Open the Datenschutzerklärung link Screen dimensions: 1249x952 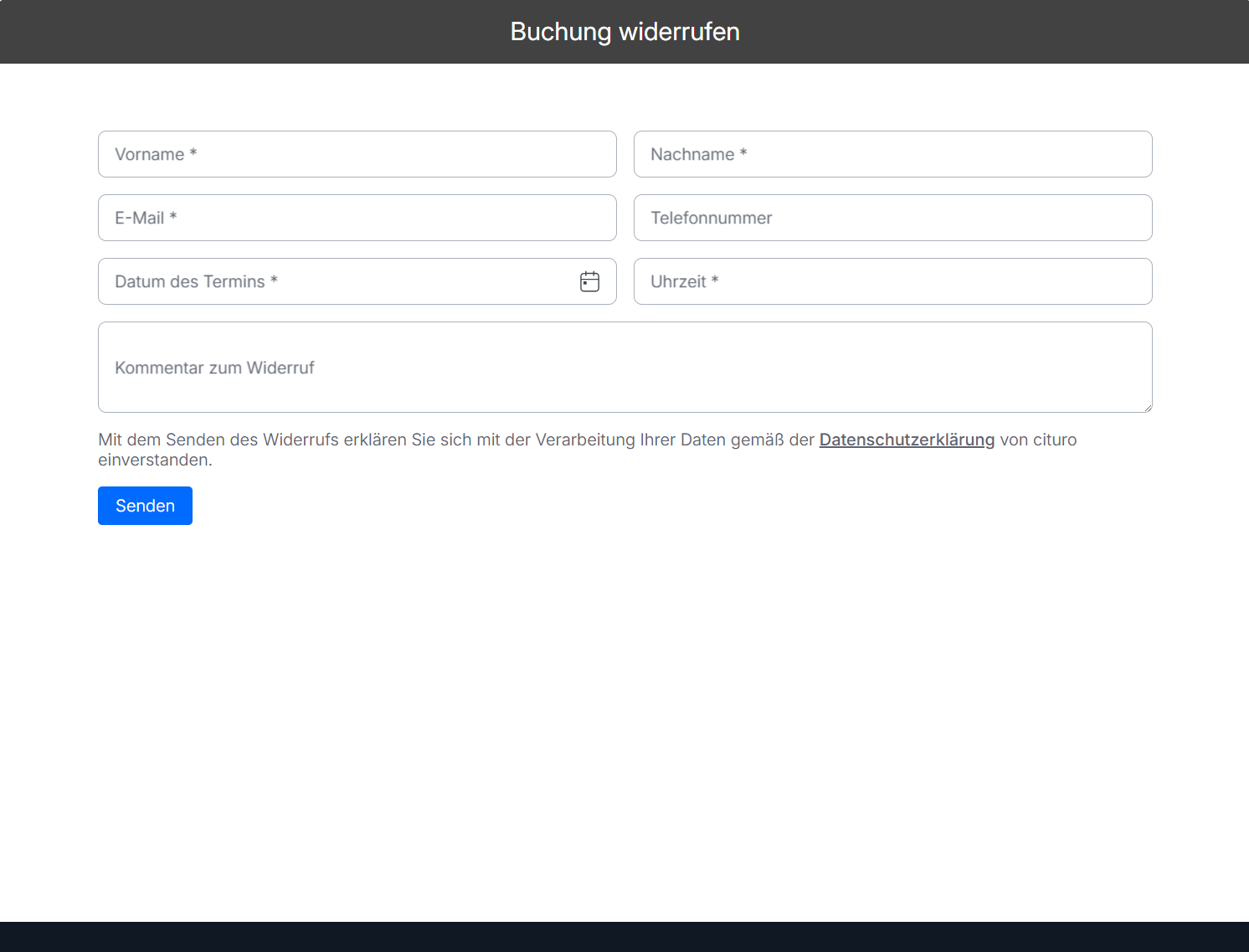click(907, 440)
